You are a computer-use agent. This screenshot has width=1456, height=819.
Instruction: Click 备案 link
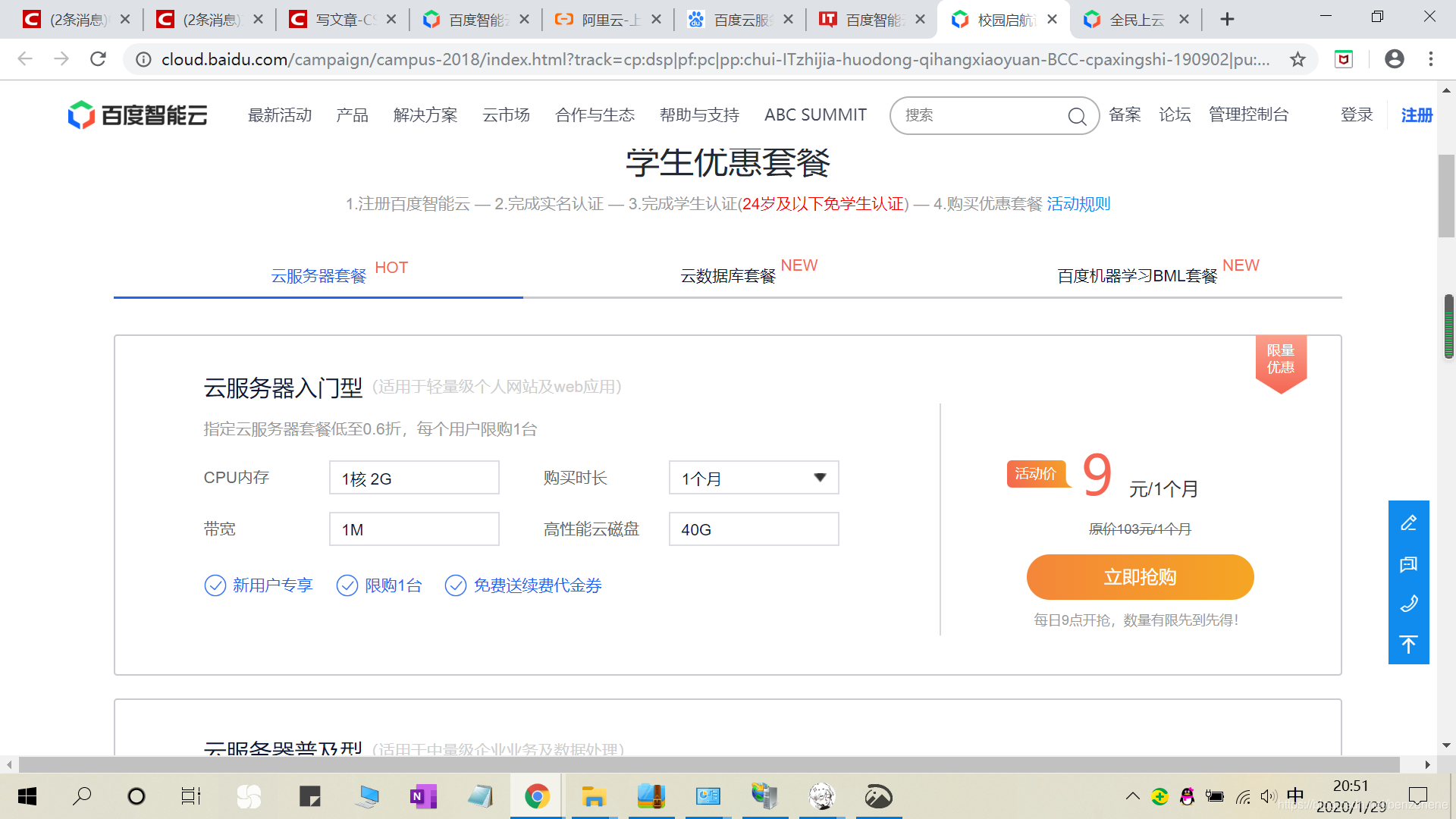(x=1125, y=115)
